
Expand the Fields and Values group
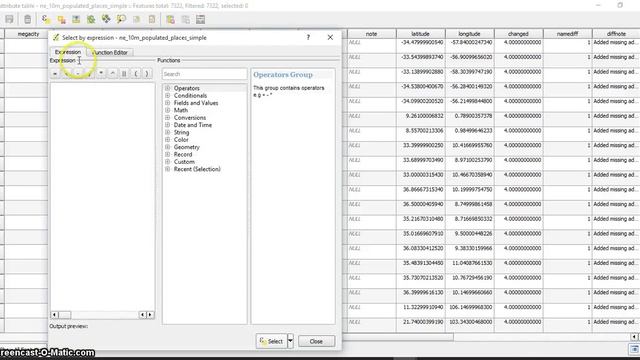(167, 103)
